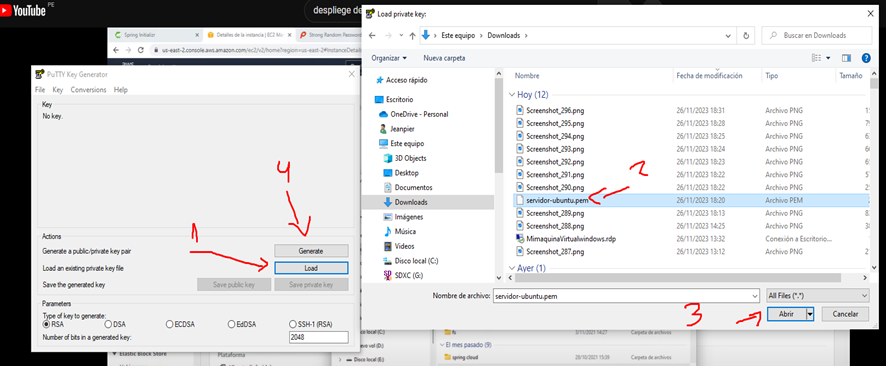Select the Imágenes folder
Viewport: 886px width, 366px height.
click(x=403, y=217)
